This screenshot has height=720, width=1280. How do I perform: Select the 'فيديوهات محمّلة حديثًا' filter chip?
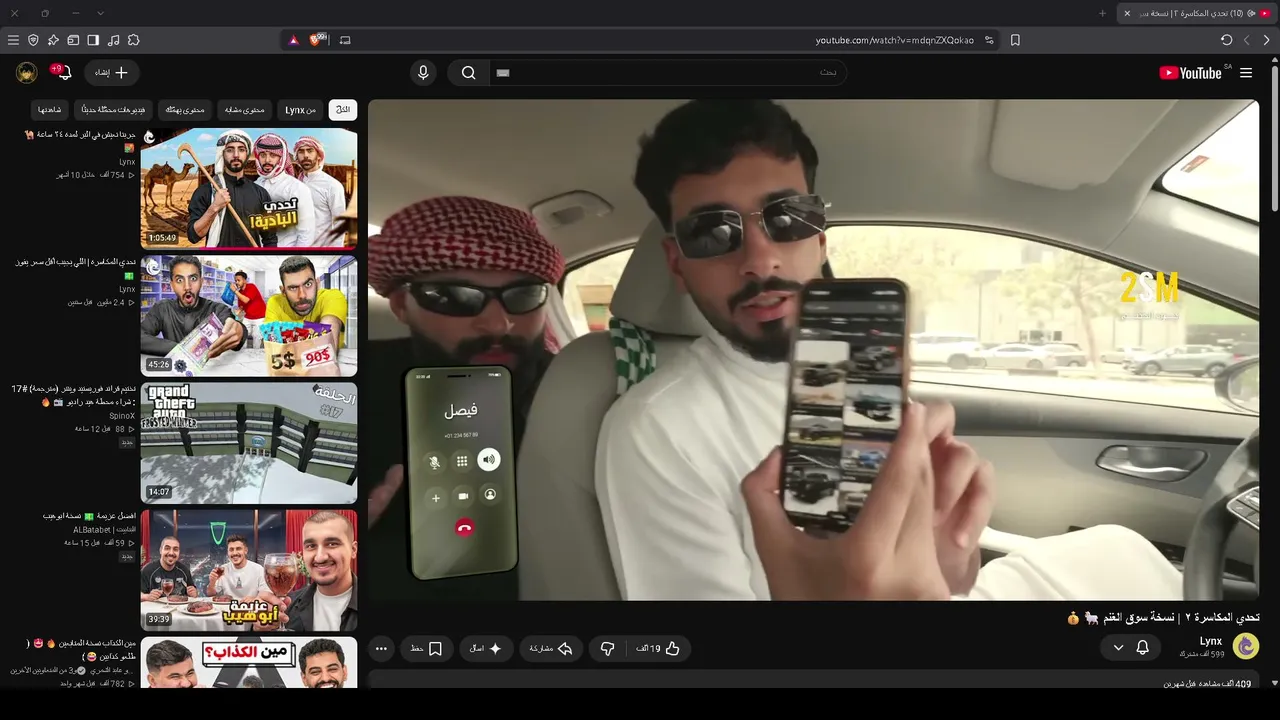[x=113, y=110]
